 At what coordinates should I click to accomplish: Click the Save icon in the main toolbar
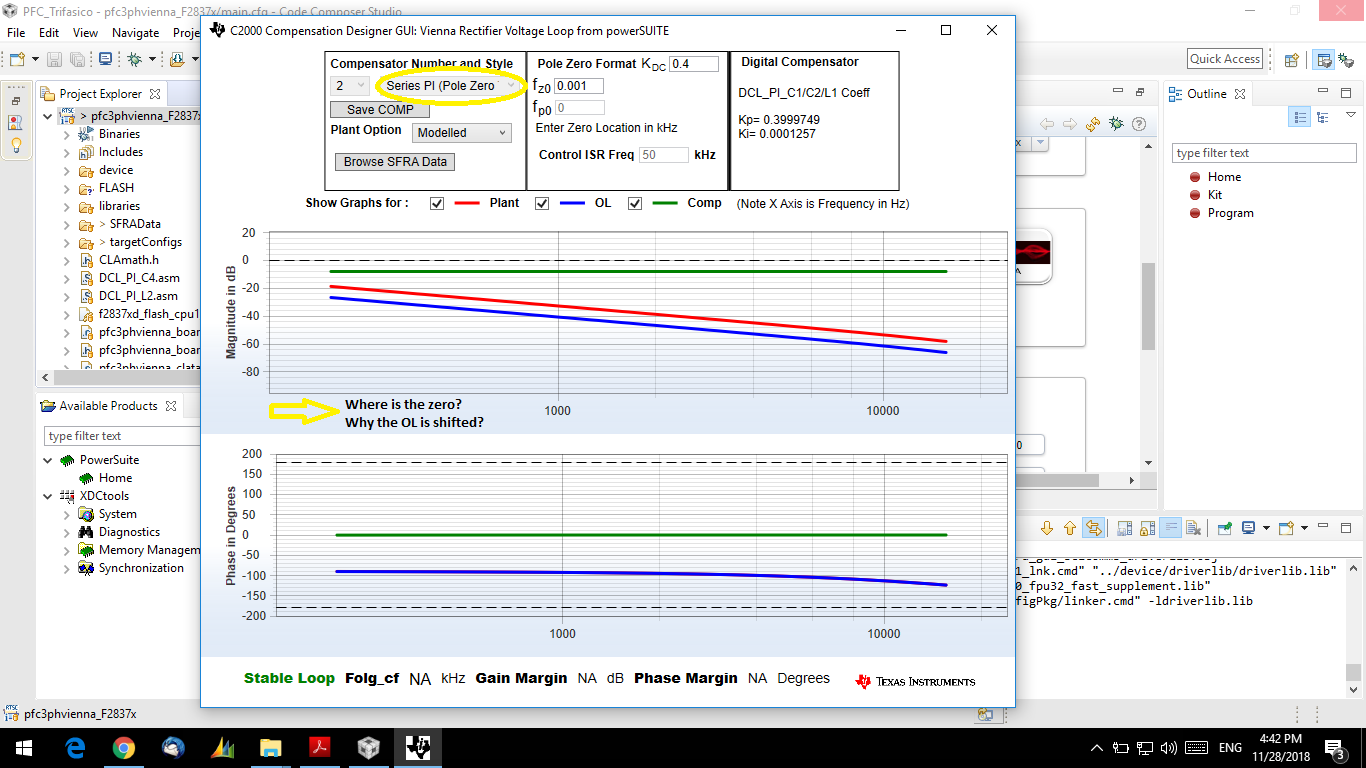pos(54,59)
